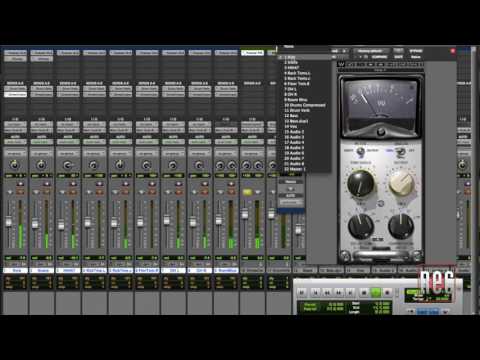Toggle solo on the Kick track
The width and height of the screenshot is (480, 360).
click(10, 192)
